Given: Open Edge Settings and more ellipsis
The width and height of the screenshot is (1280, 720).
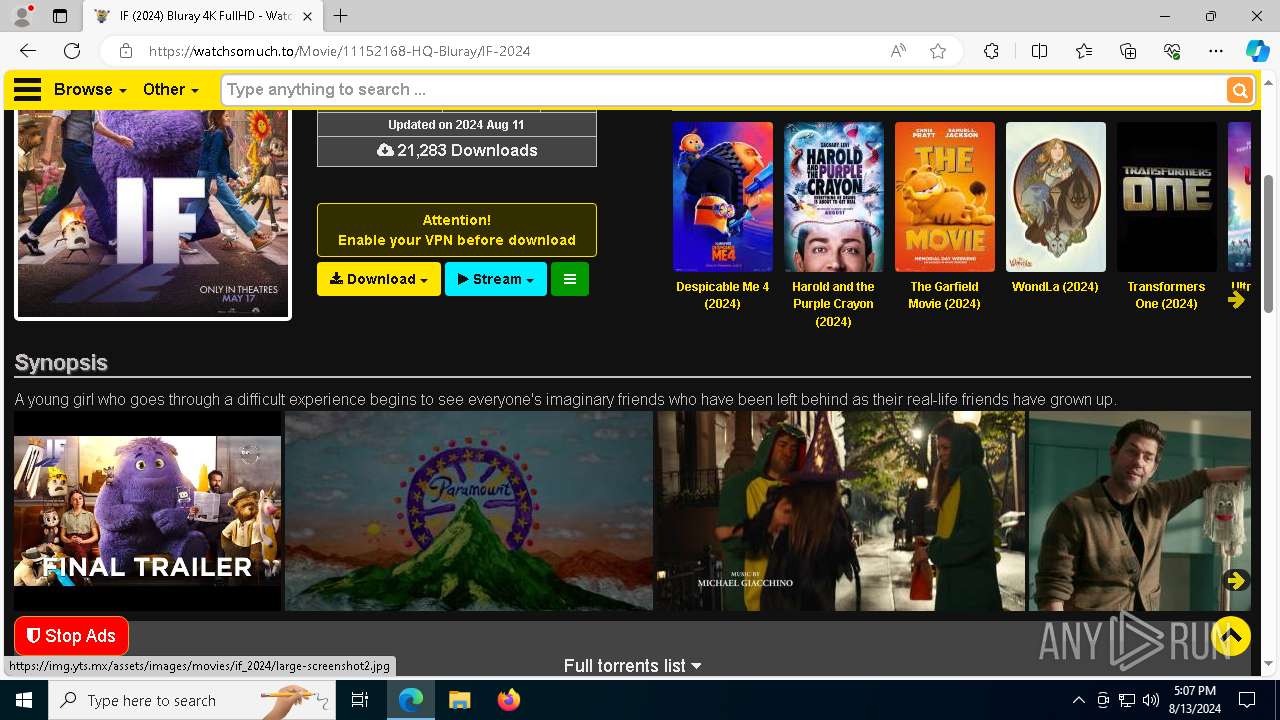Looking at the screenshot, I should [x=1216, y=51].
